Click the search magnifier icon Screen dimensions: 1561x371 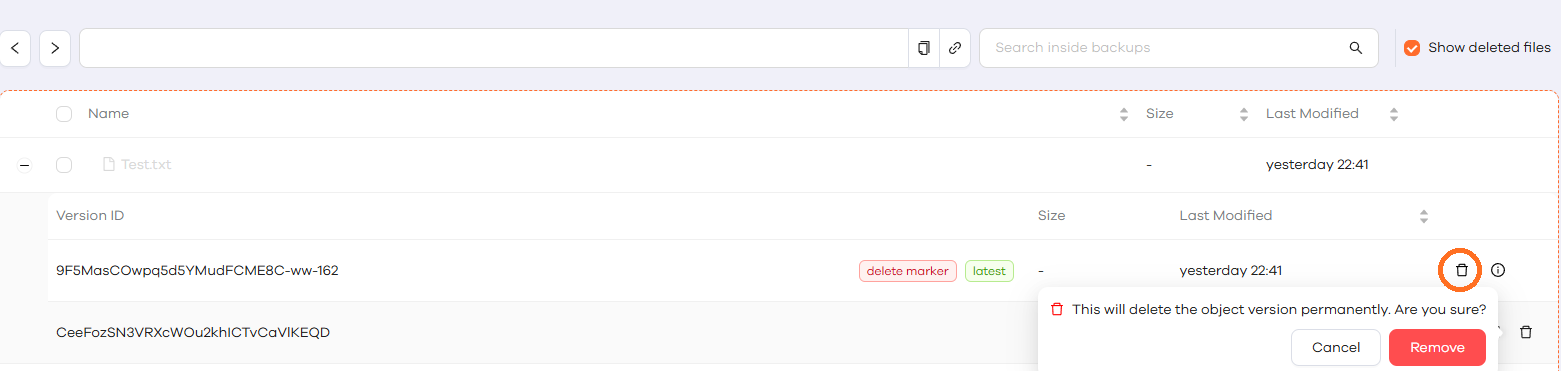click(x=1356, y=48)
